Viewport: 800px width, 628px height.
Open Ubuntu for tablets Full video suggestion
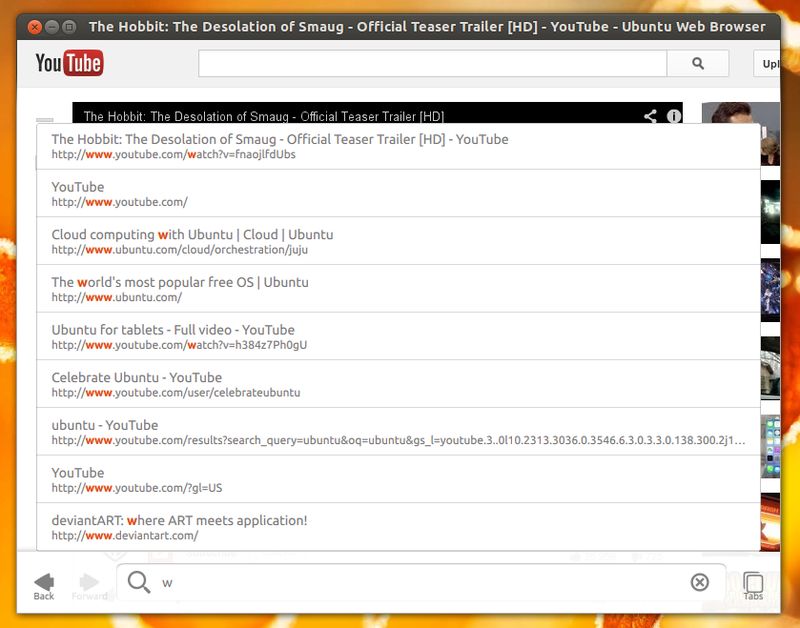(398, 336)
